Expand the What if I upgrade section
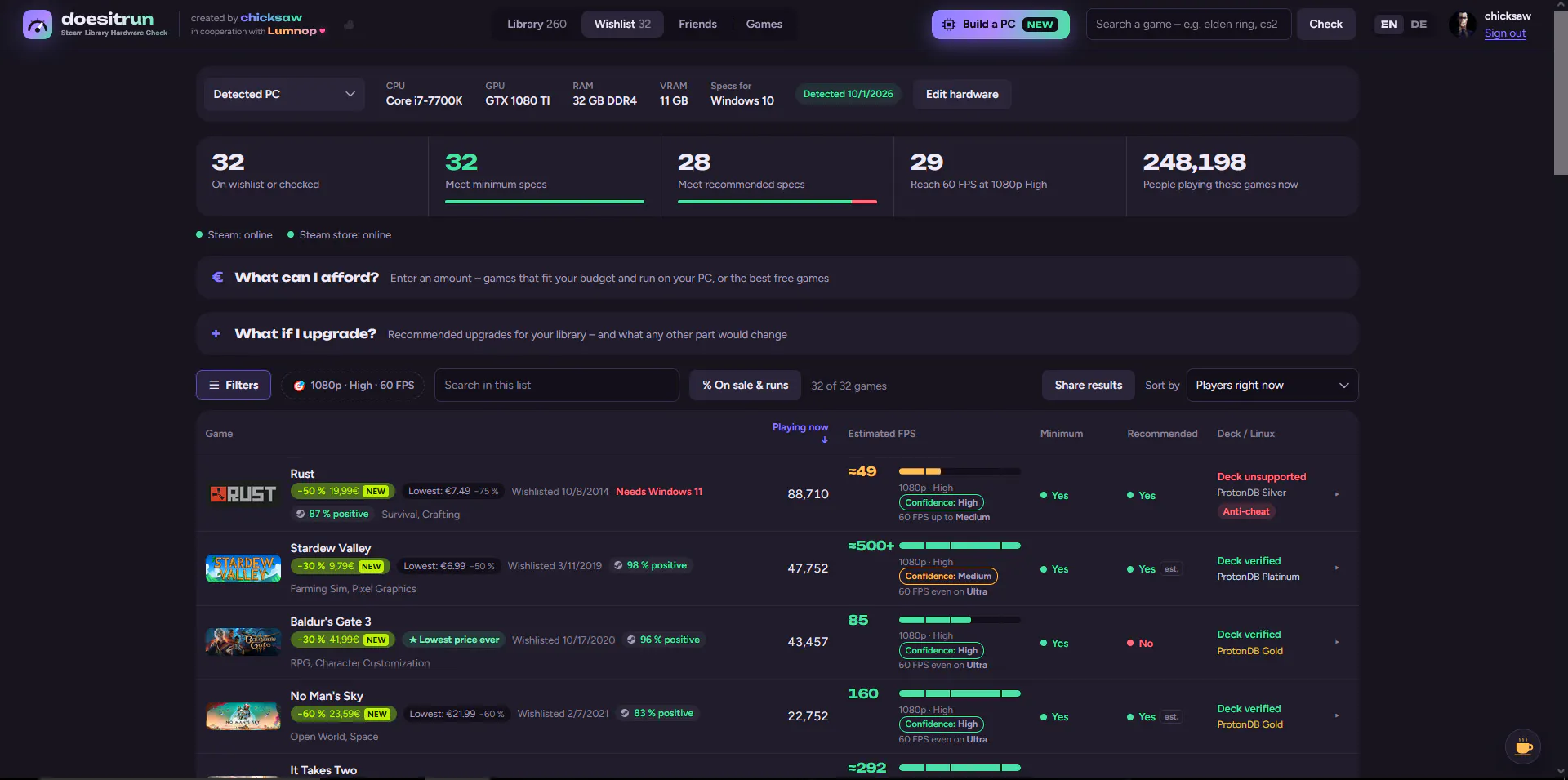 777,334
